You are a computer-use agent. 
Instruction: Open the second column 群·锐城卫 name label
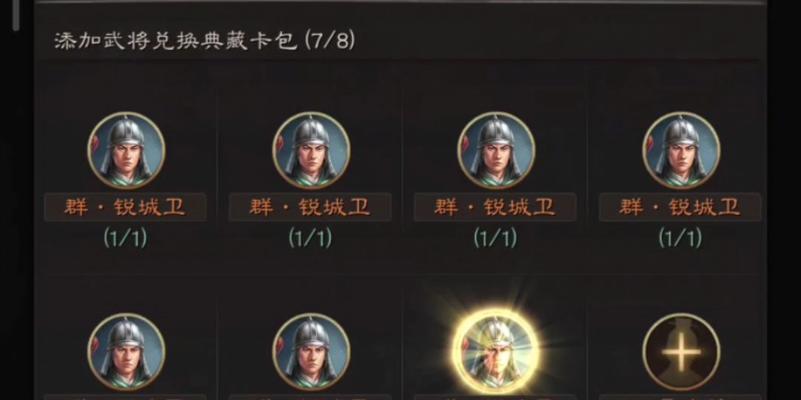[x=310, y=207]
